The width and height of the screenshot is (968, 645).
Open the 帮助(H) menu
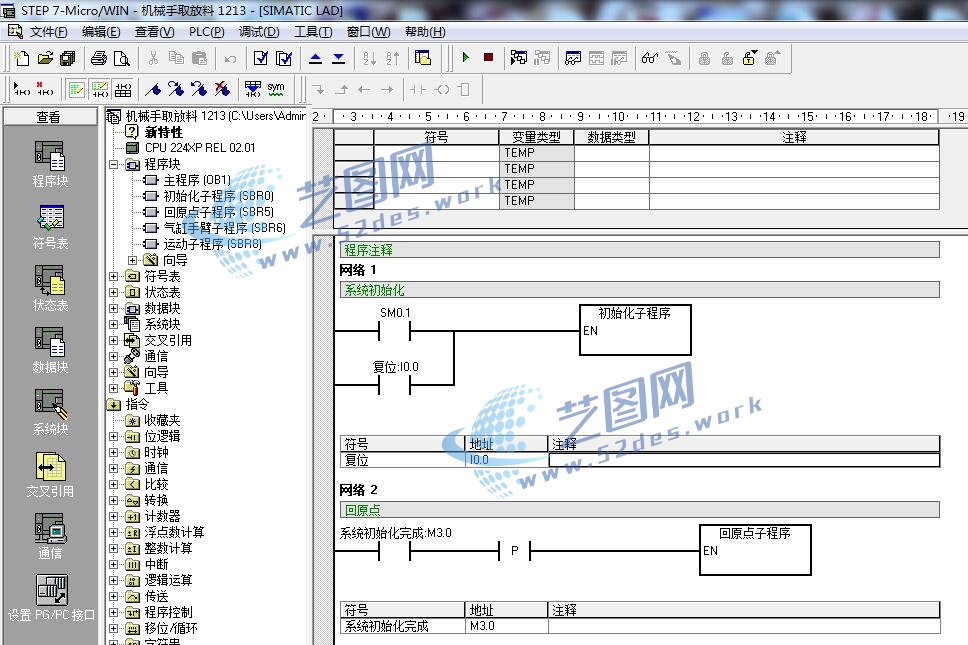tap(425, 31)
